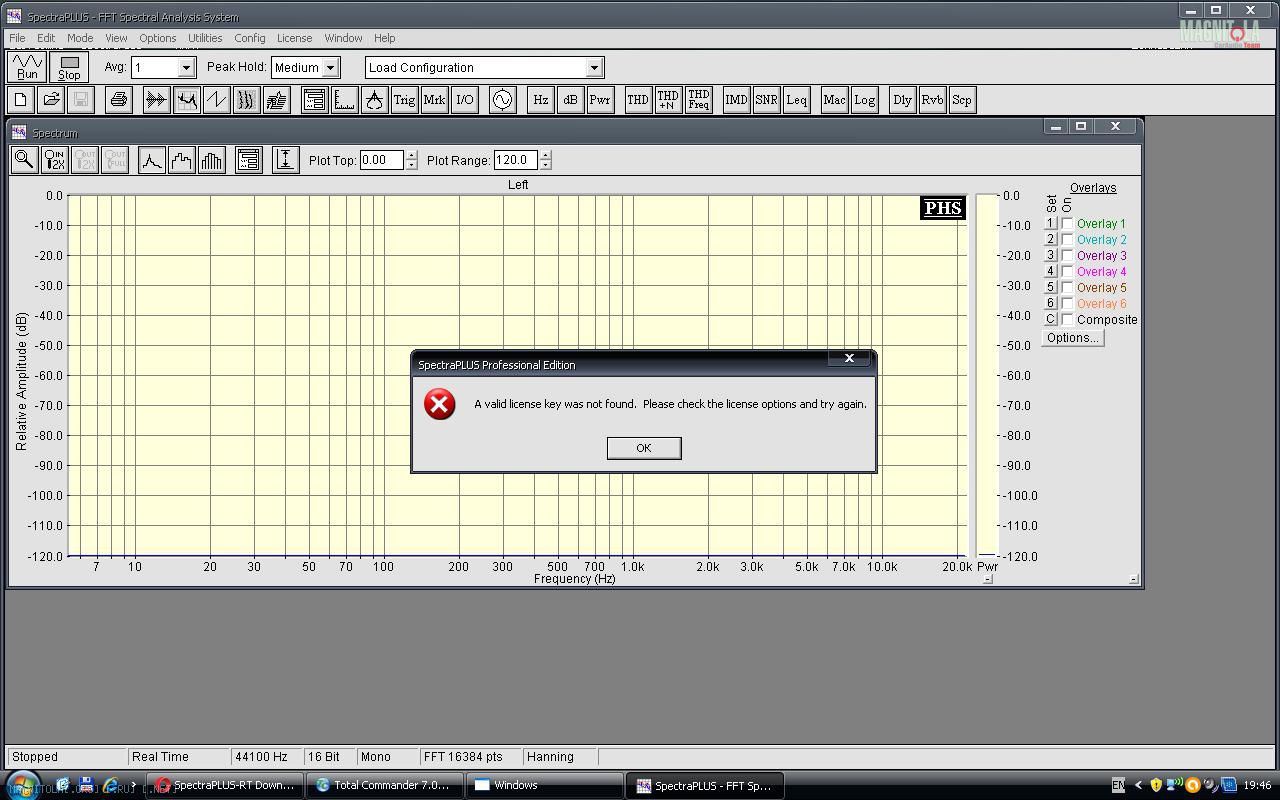The height and width of the screenshot is (800, 1280).
Task: Enable the Overlay 2 checkbox
Action: (1067, 240)
